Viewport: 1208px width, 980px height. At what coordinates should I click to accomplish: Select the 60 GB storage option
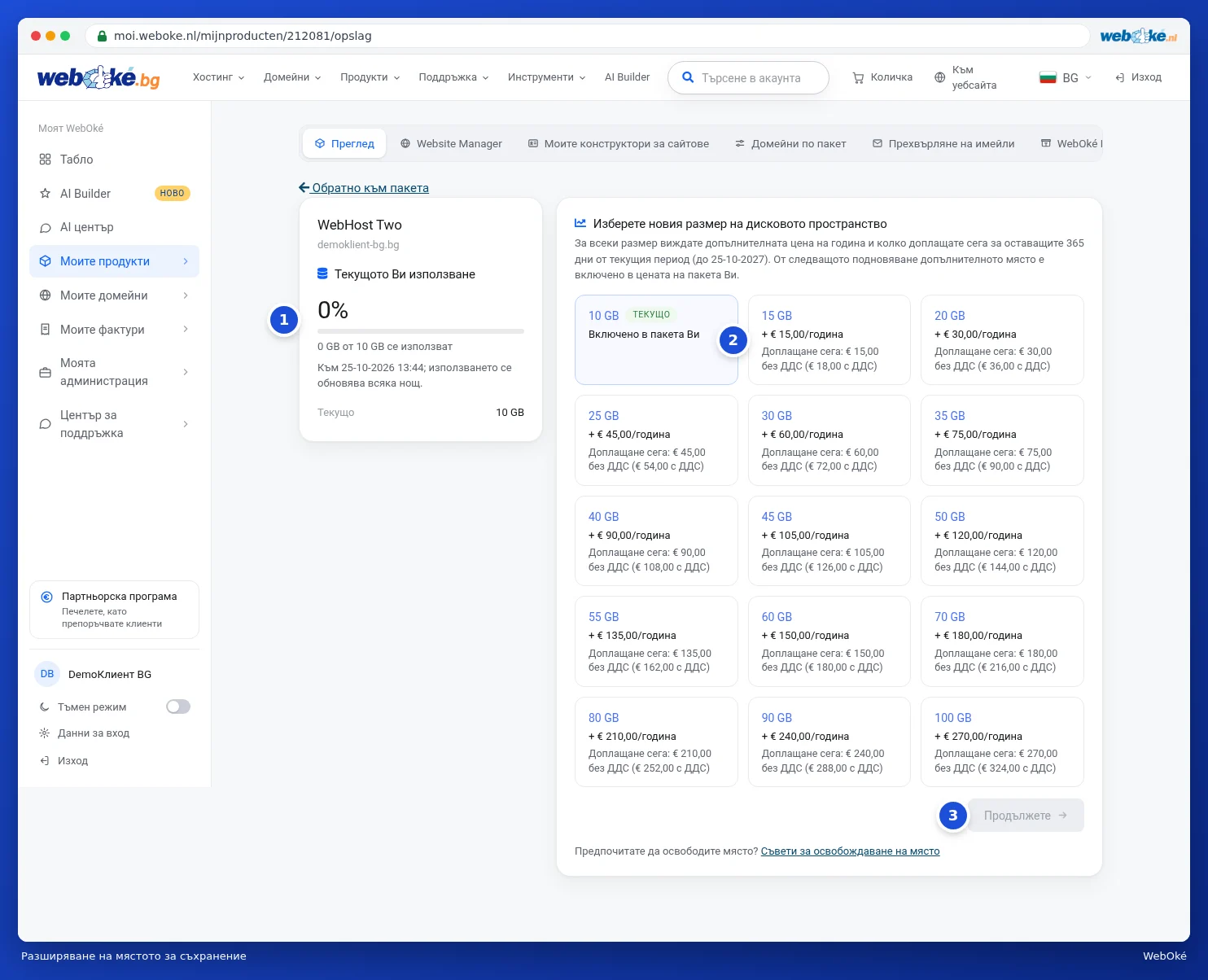point(829,641)
